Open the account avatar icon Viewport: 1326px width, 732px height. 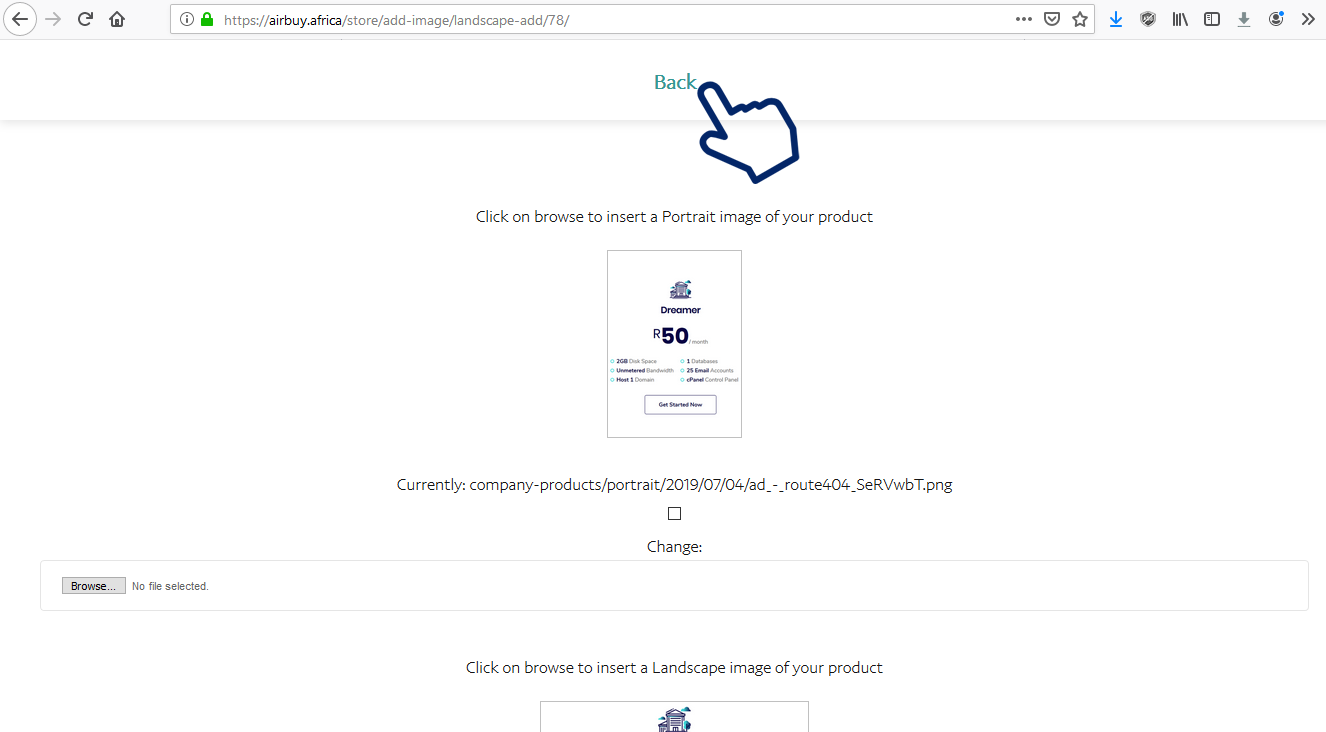tap(1276, 19)
